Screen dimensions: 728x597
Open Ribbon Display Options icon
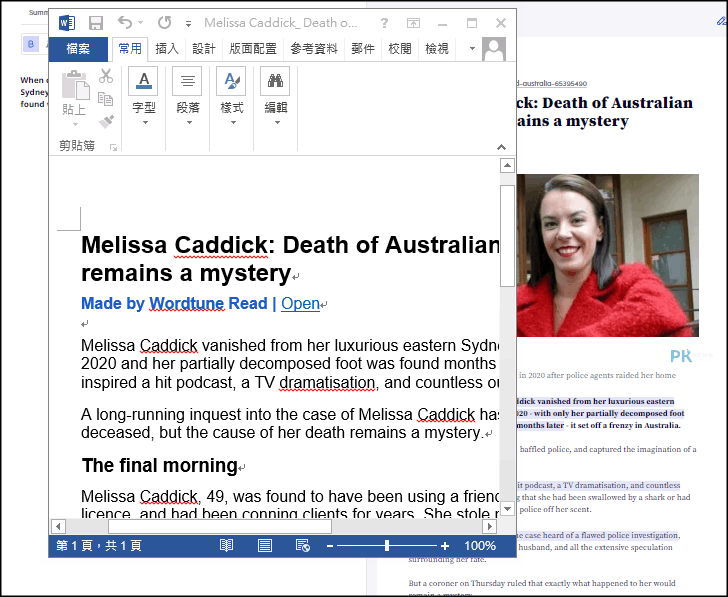[413, 23]
